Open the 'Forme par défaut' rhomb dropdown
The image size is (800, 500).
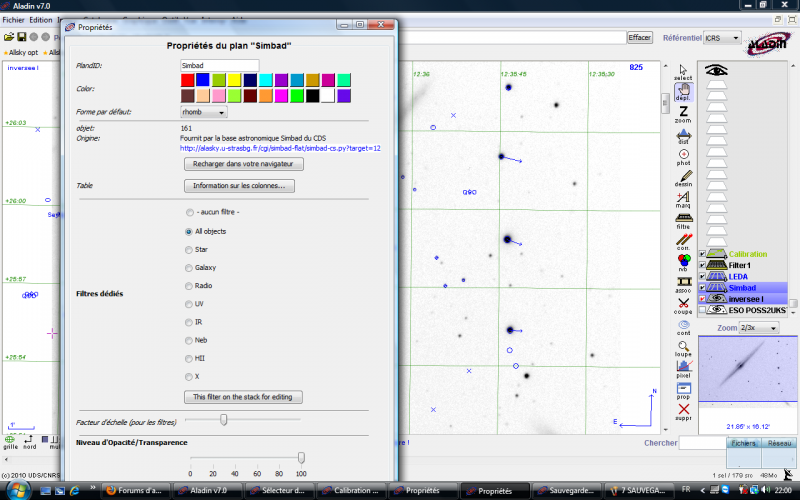[204, 112]
